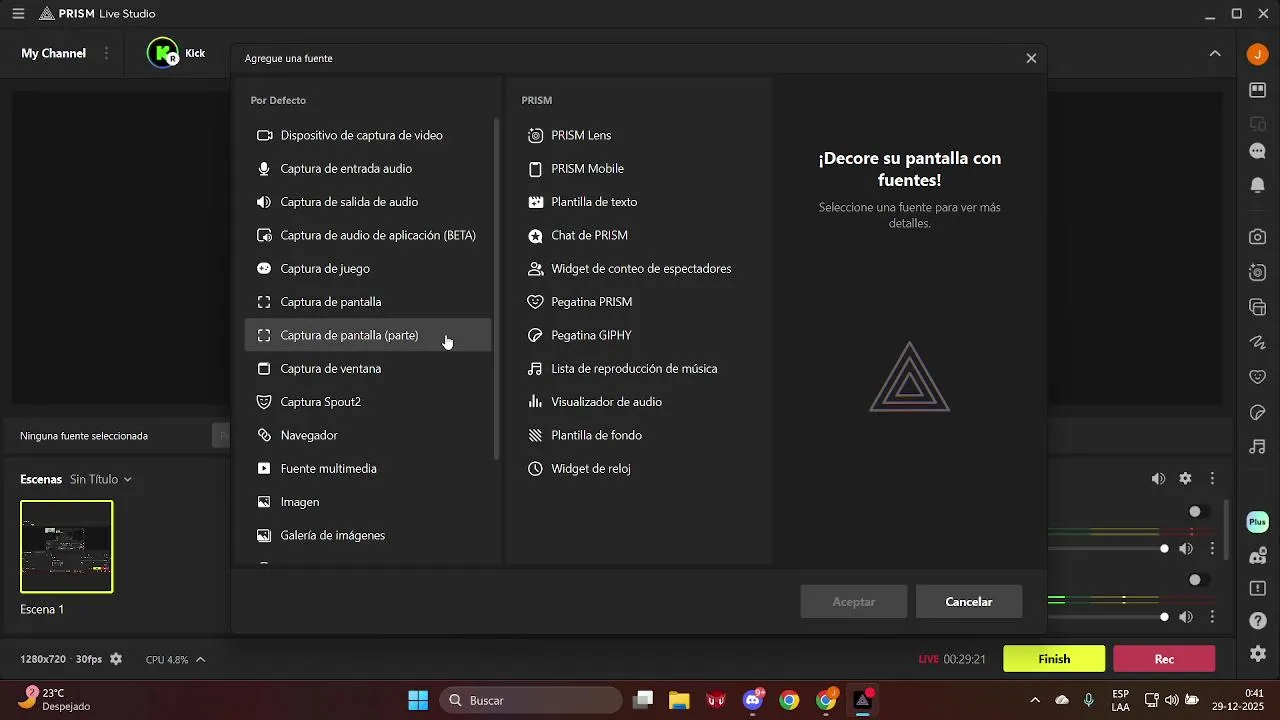Toggle first audio track switch

(1198, 512)
